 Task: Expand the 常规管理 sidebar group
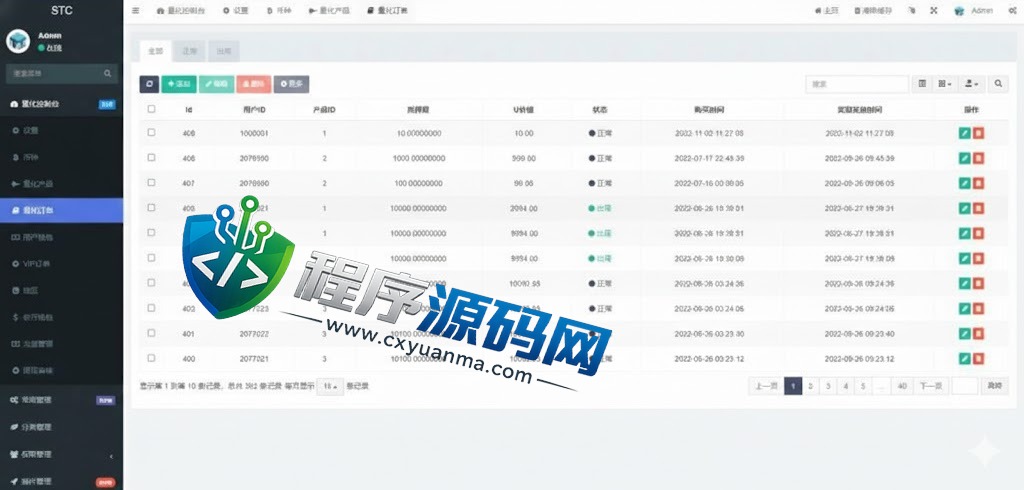(61, 400)
